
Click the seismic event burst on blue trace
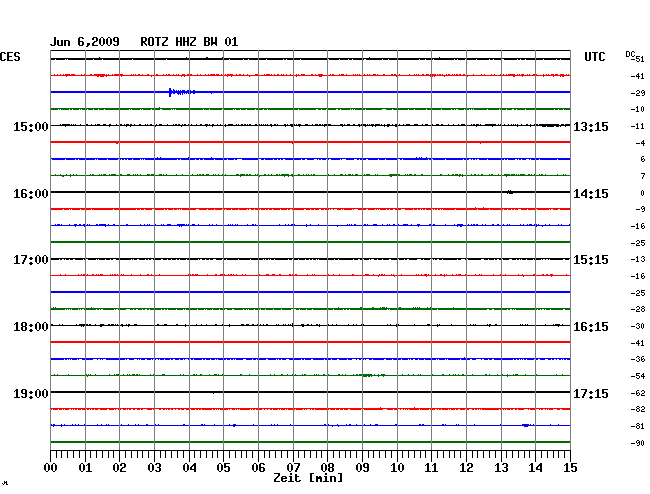182,92
